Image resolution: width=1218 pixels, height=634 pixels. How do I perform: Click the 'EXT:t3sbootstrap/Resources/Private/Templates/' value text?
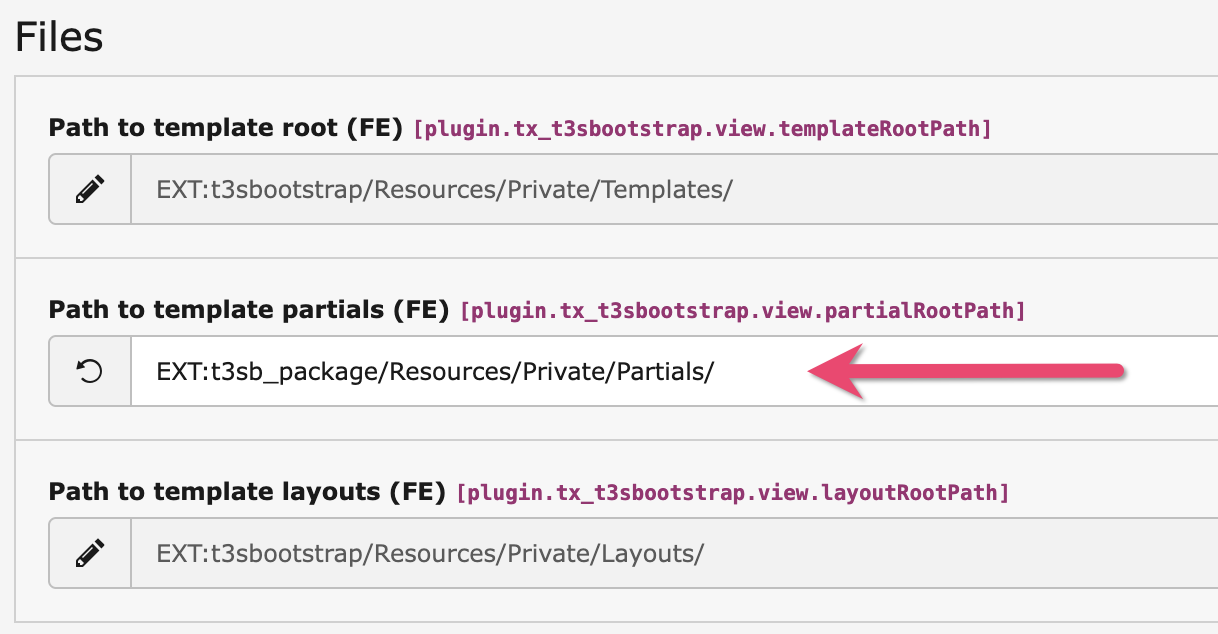click(444, 189)
